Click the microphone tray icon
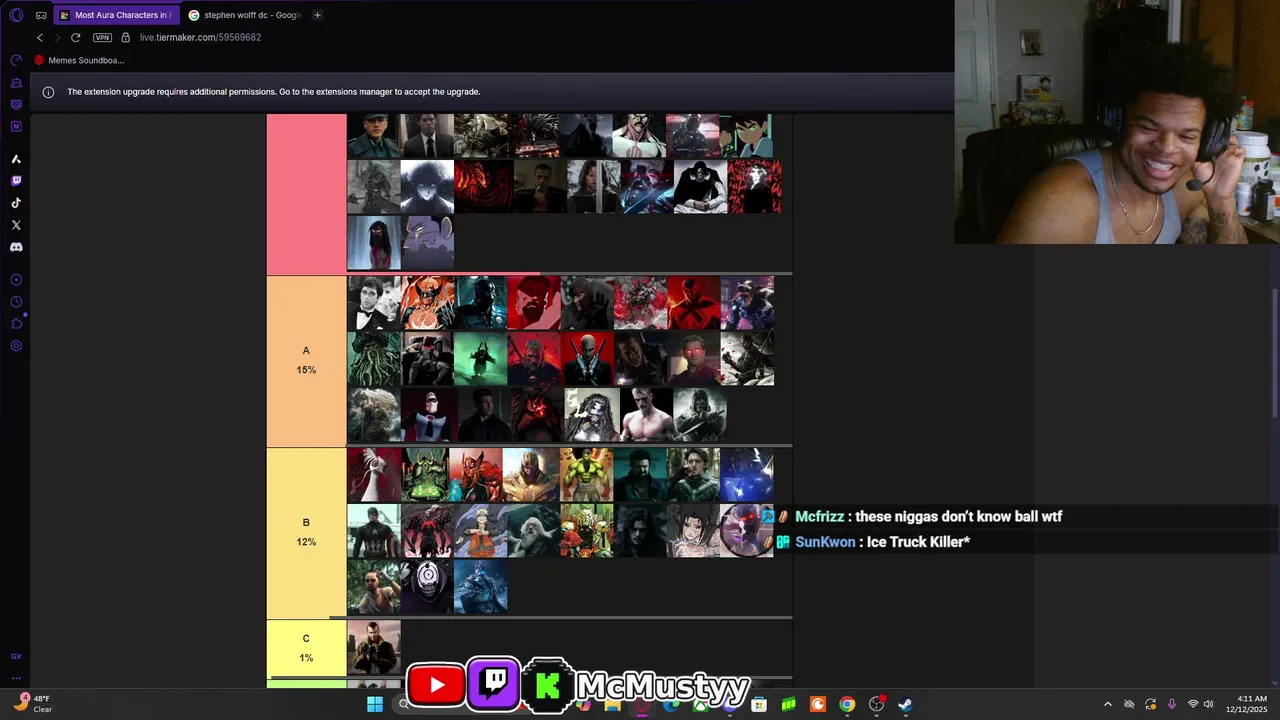This screenshot has width=1280, height=720. 1172,704
